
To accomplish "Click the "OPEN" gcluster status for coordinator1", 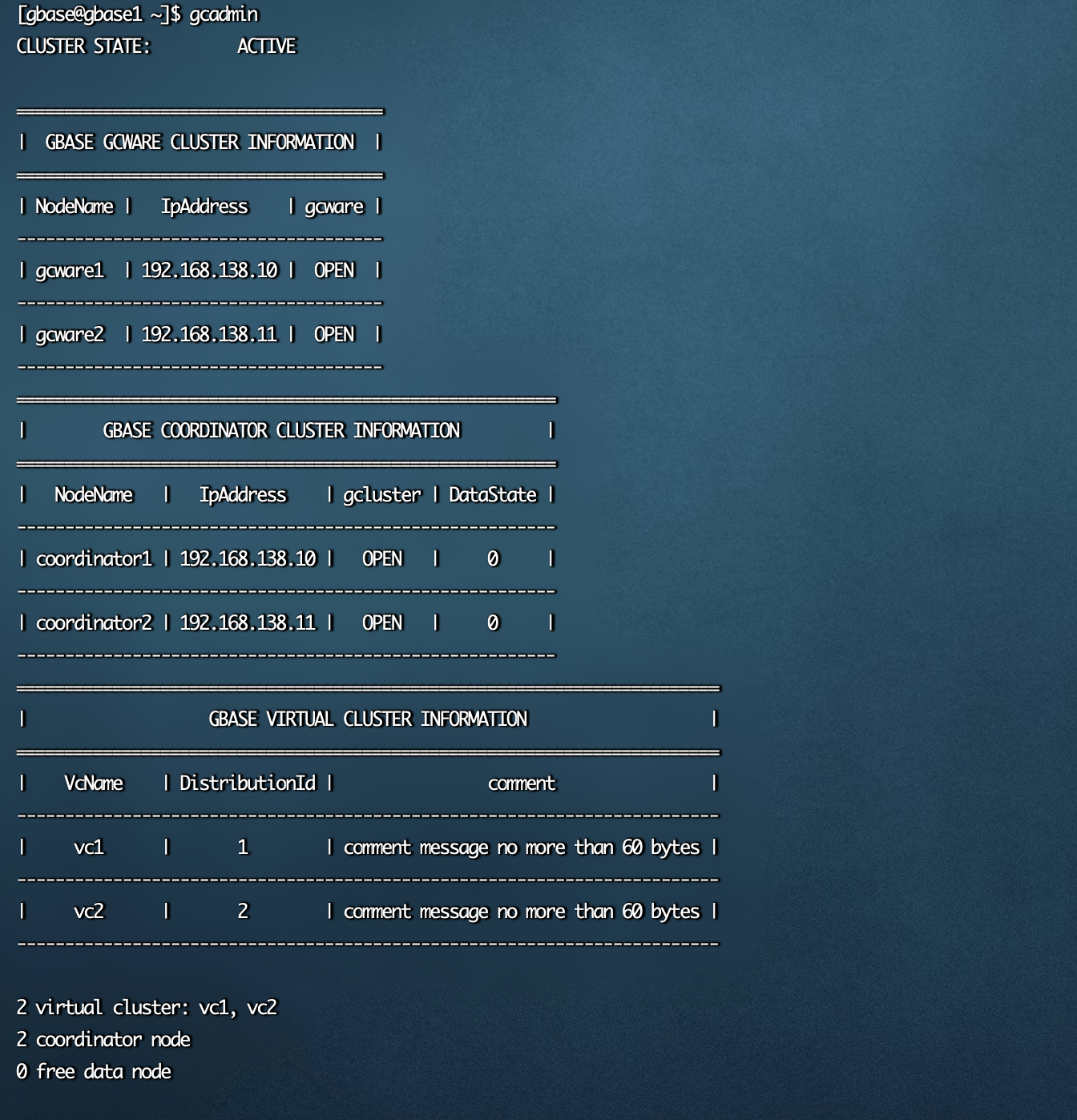I will click(x=382, y=559).
